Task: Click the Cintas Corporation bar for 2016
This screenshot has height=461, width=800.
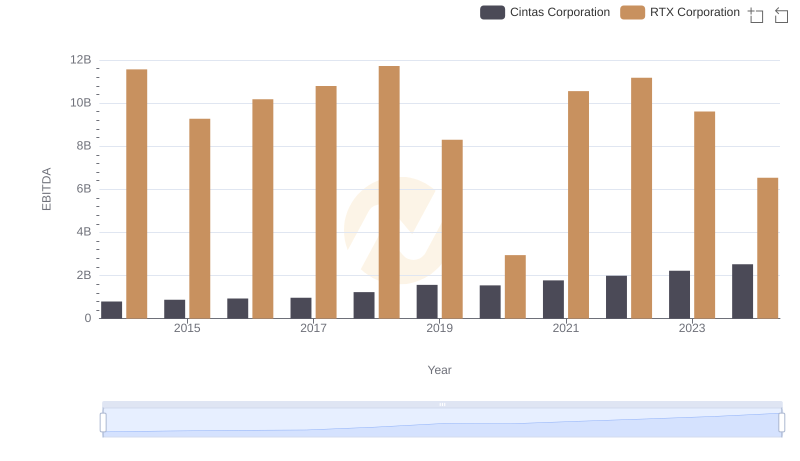Action: 238,309
